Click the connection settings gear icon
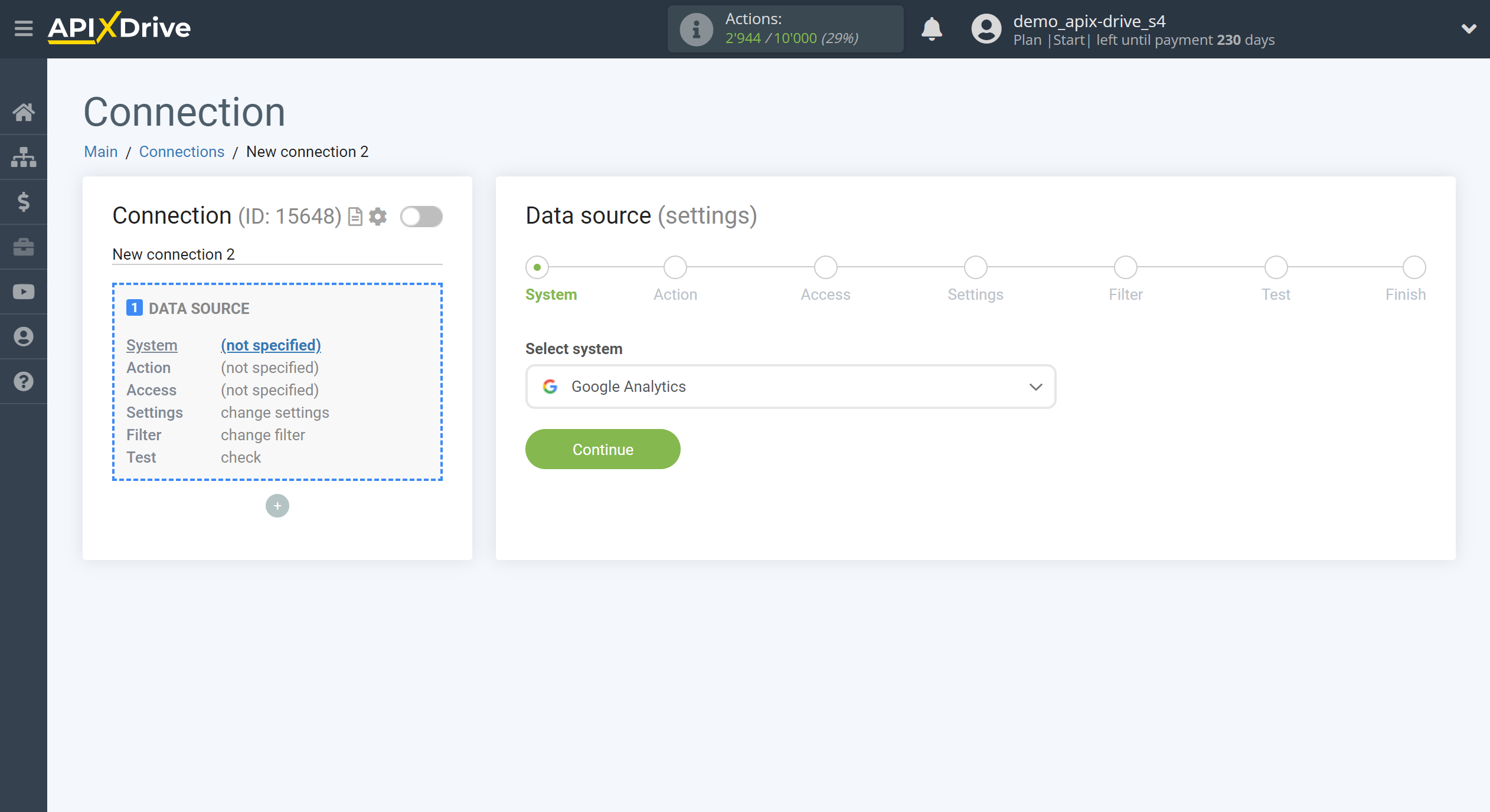Viewport: 1490px width, 812px height. 378,216
